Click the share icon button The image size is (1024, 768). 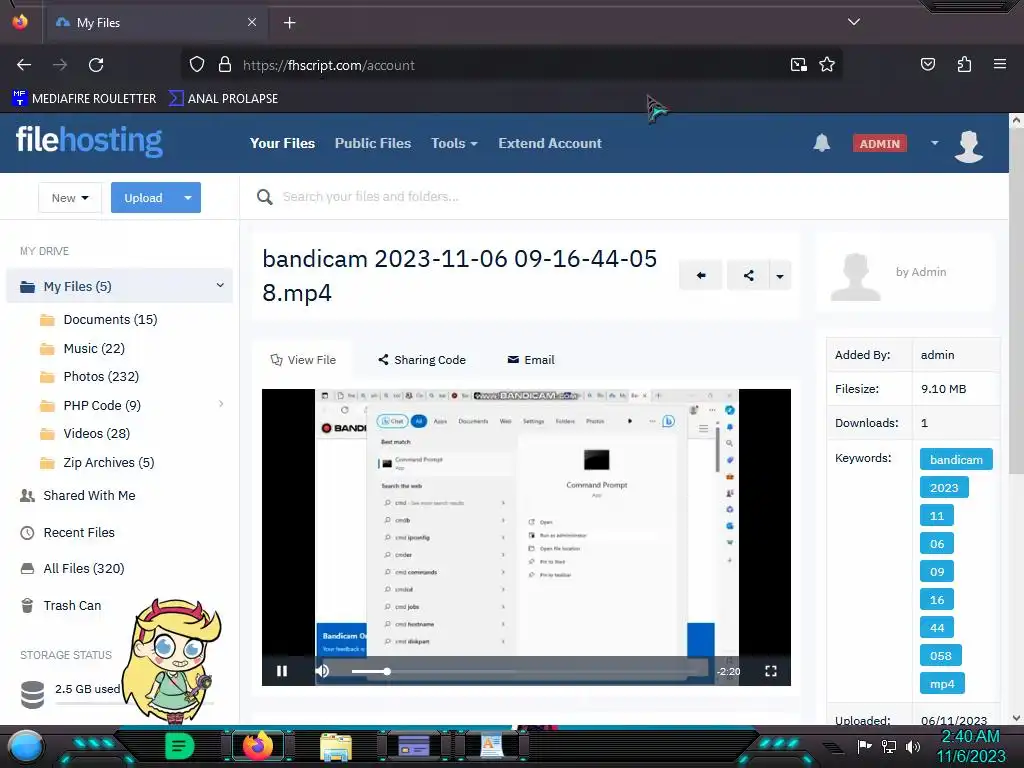[748, 276]
